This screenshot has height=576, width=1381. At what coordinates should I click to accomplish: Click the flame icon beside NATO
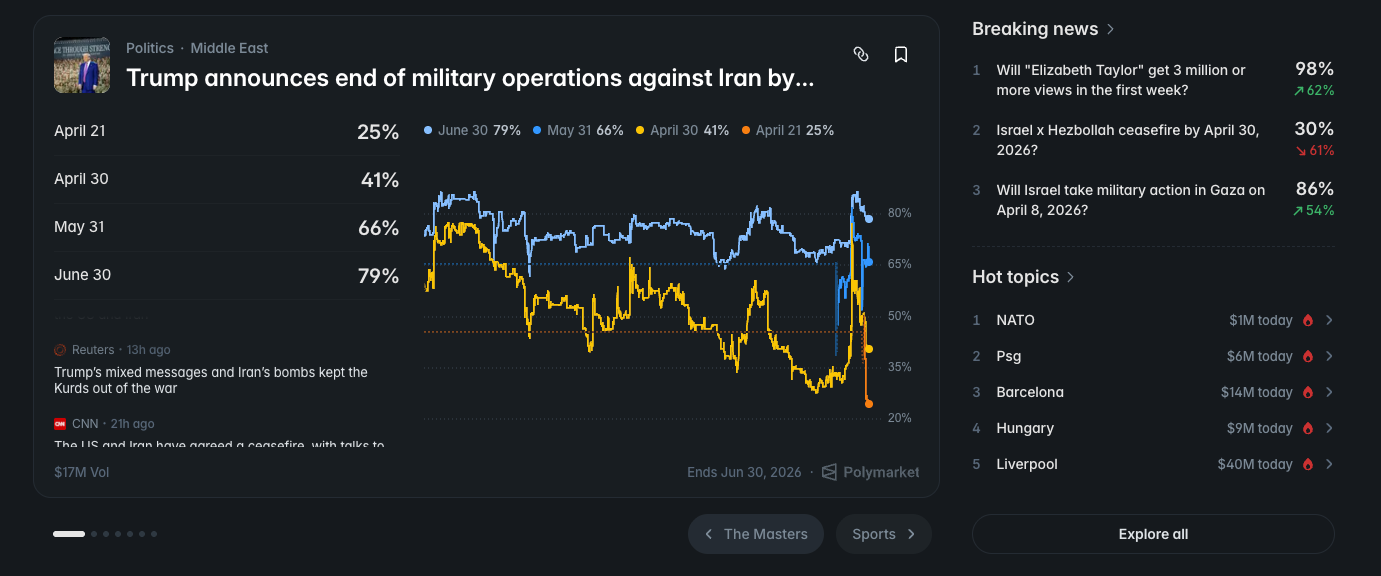[1307, 320]
